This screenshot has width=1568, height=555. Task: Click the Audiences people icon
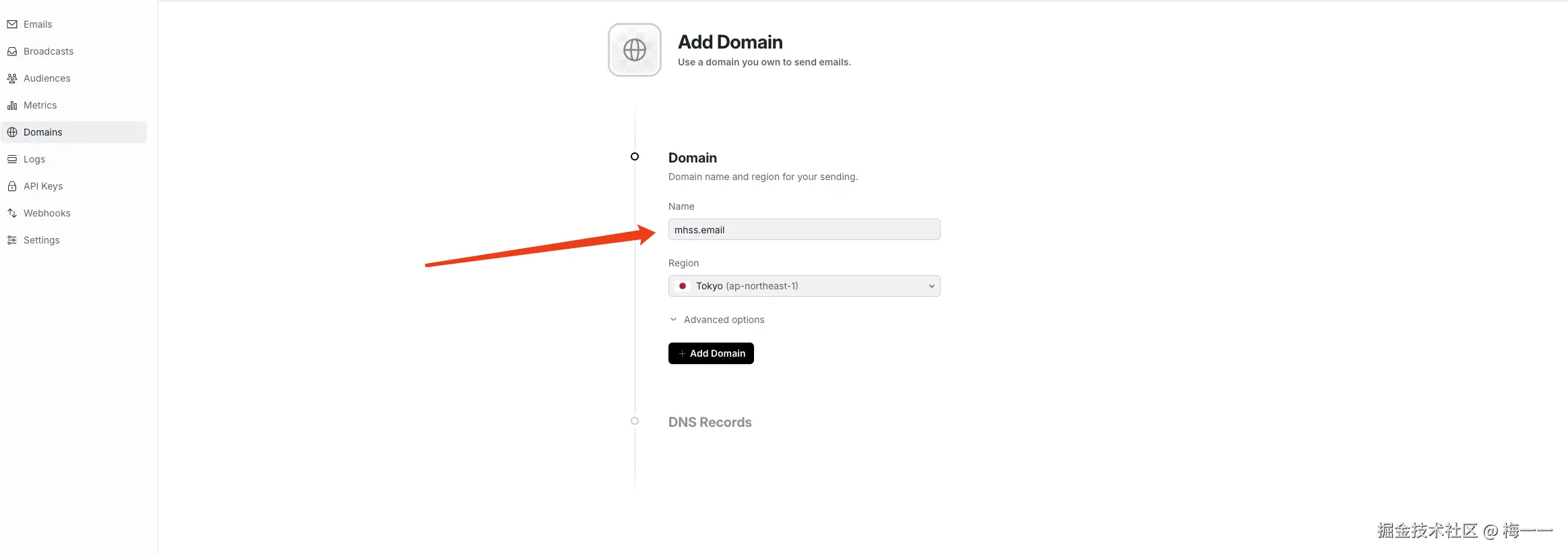(x=12, y=78)
